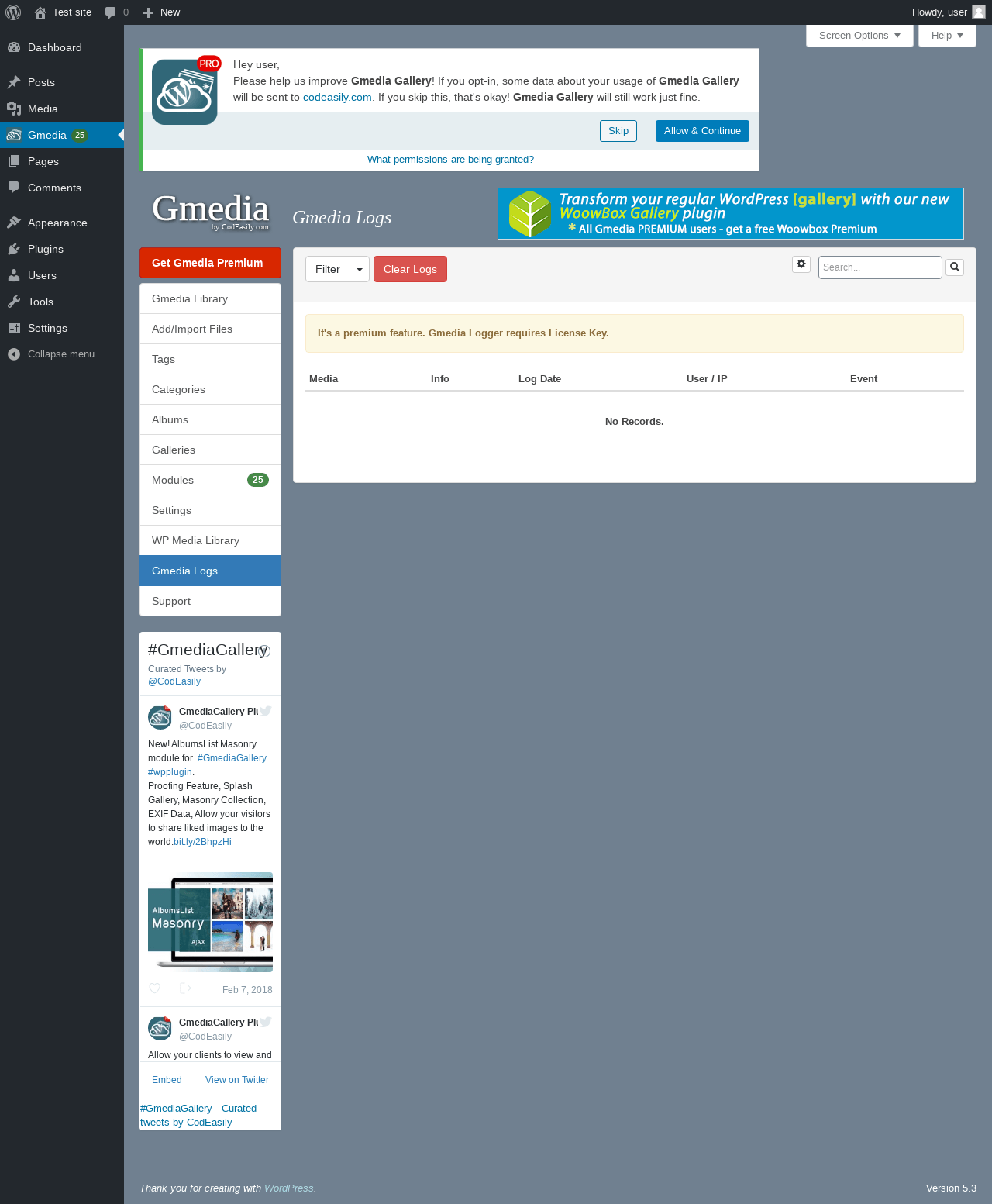Click the Gmedia by CodEasily logo
Screen dimensions: 992x1204
pyautogui.click(x=210, y=212)
